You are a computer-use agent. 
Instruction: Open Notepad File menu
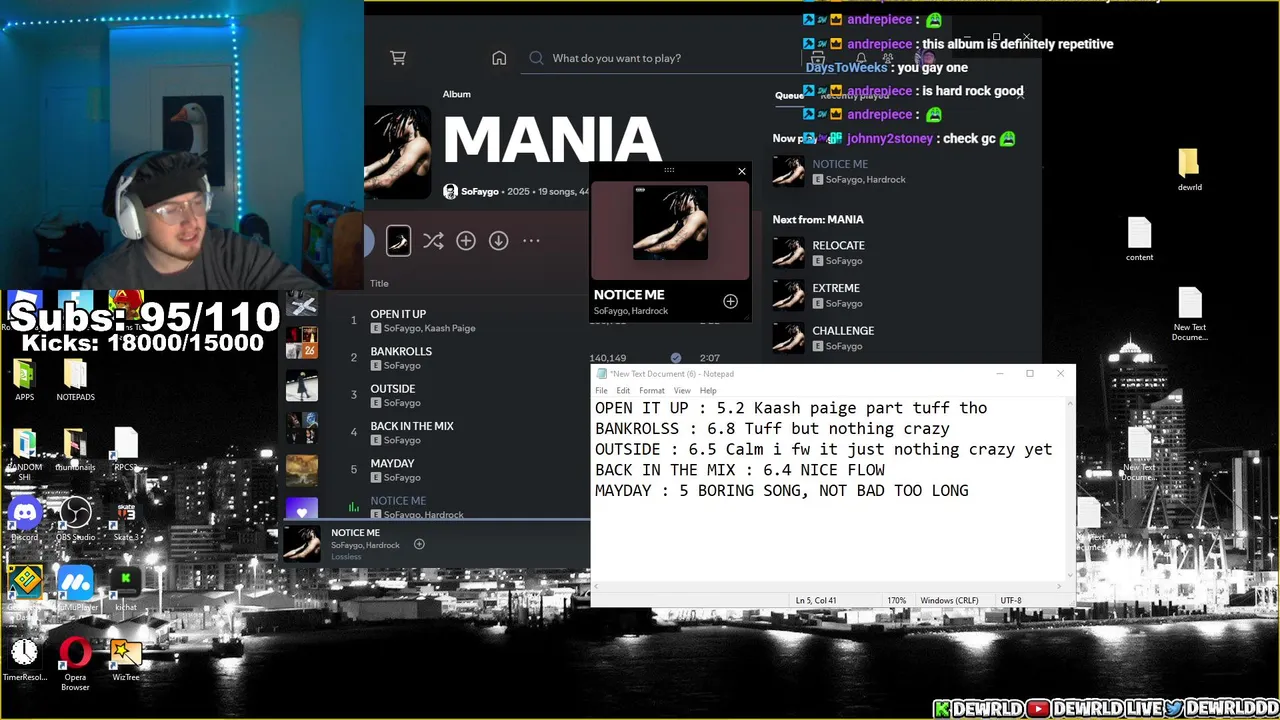601,390
